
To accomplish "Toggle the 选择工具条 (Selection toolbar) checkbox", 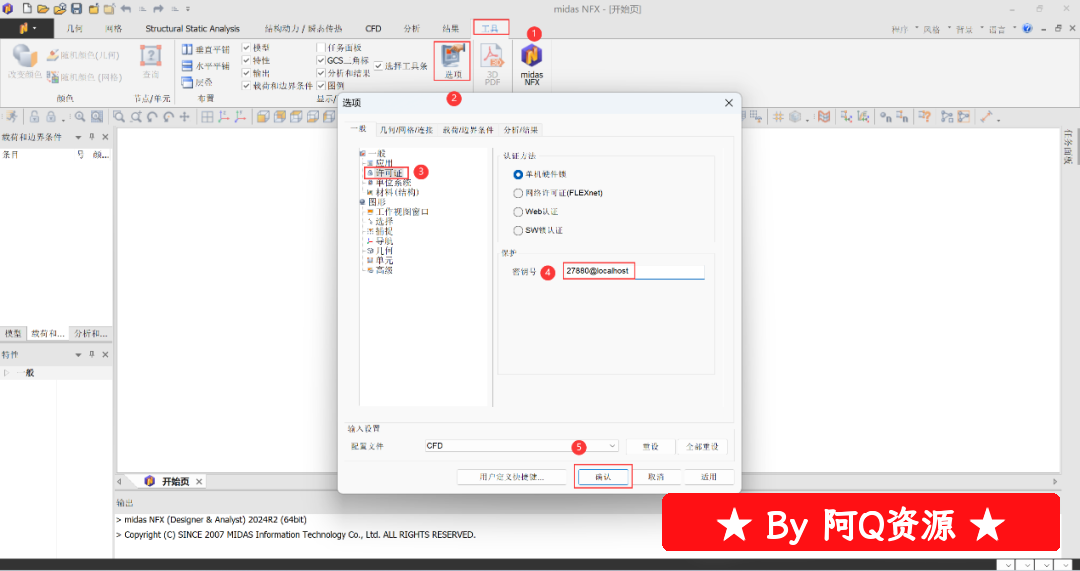I will 378,66.
